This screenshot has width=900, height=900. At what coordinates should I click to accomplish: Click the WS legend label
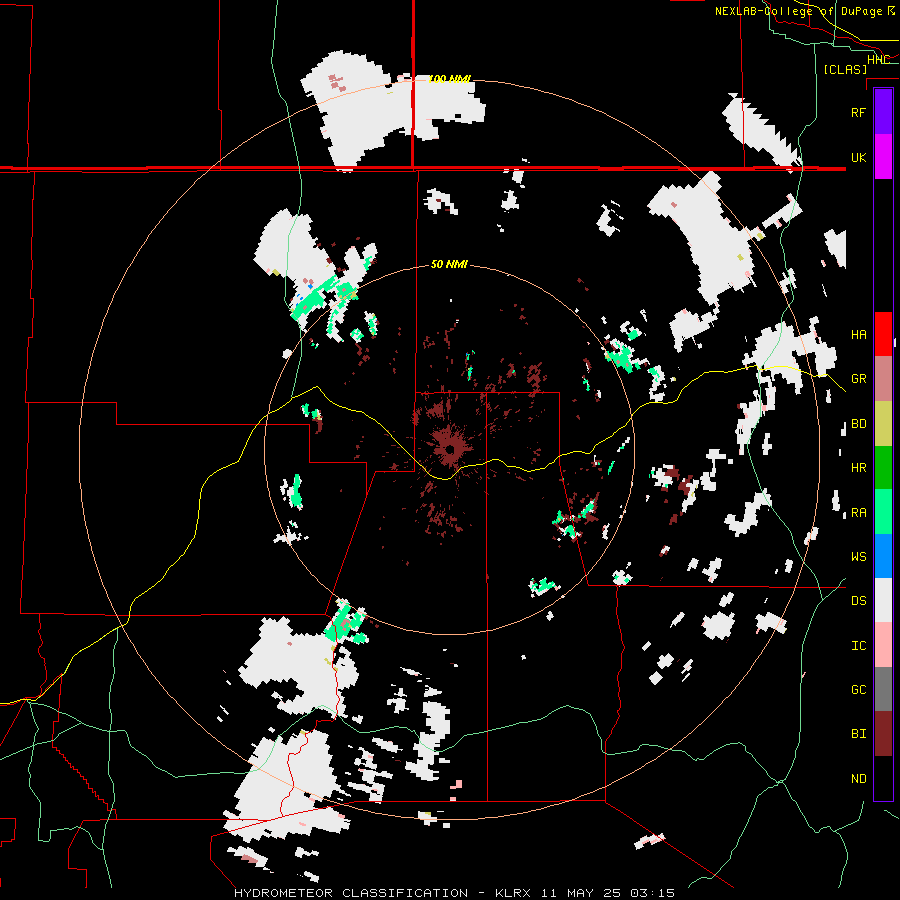(x=858, y=557)
